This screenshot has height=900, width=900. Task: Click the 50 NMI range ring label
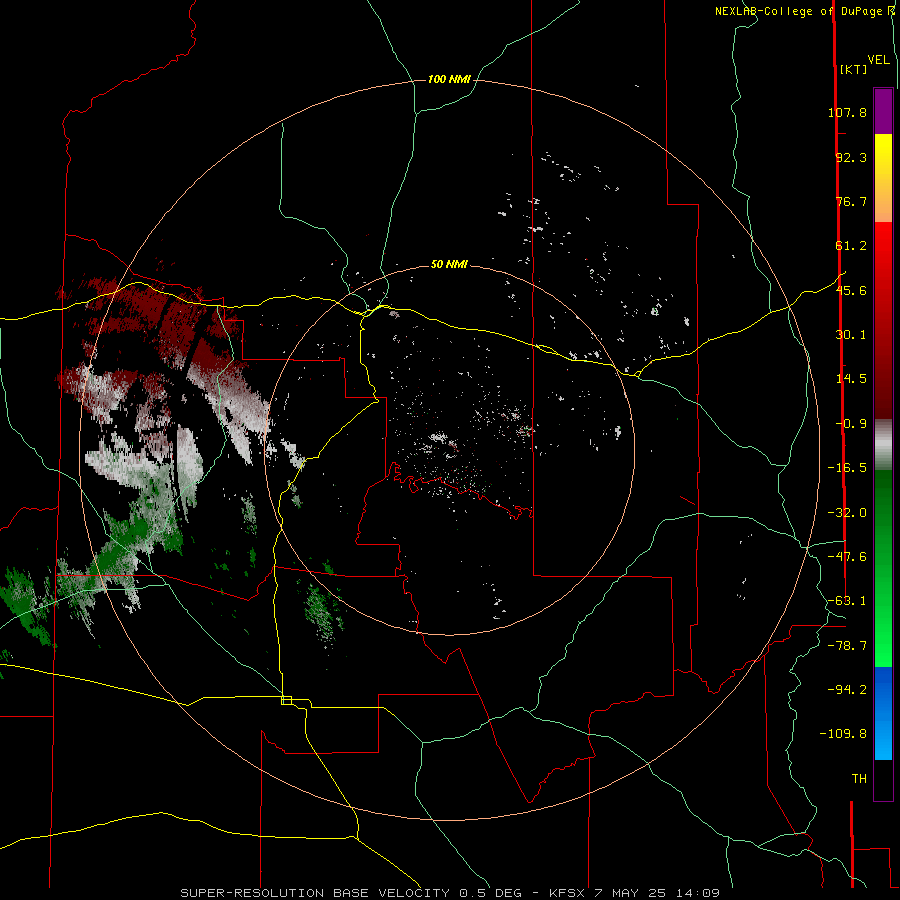click(x=449, y=265)
